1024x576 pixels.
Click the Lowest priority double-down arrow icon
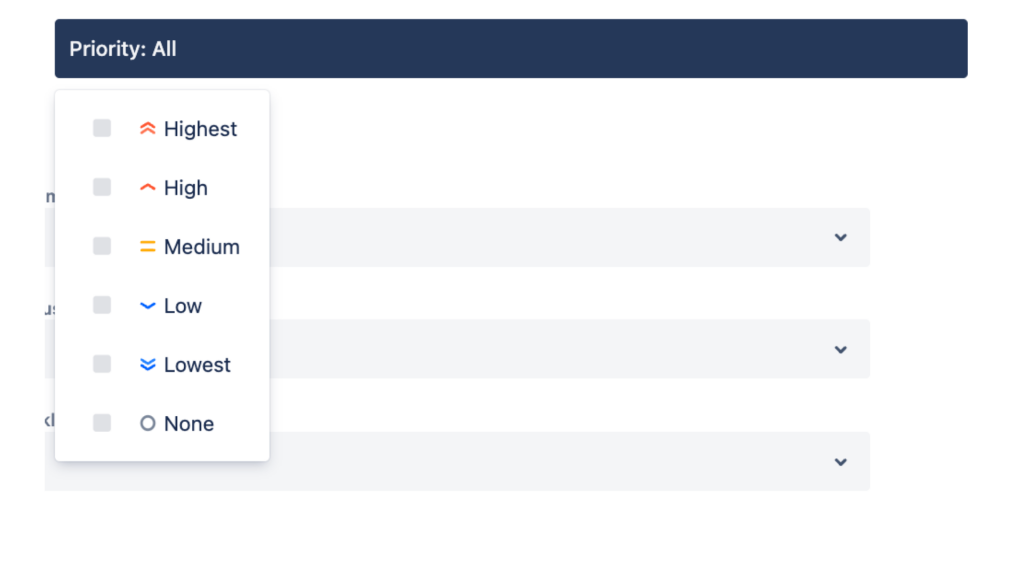(148, 364)
